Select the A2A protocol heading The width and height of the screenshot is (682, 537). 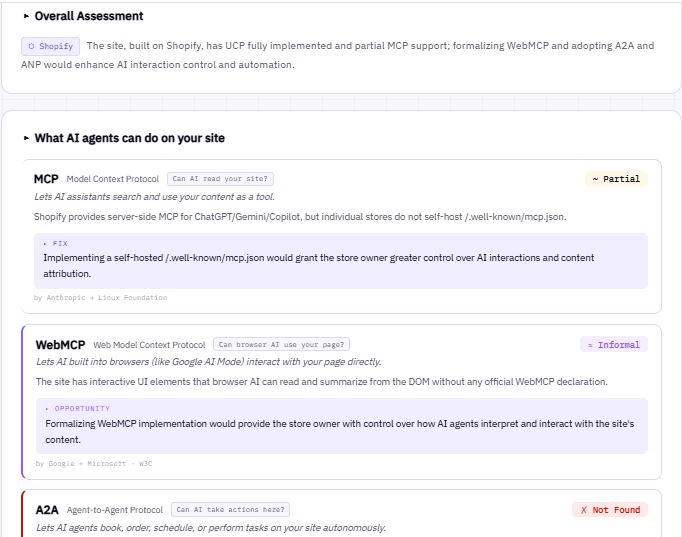click(x=47, y=509)
